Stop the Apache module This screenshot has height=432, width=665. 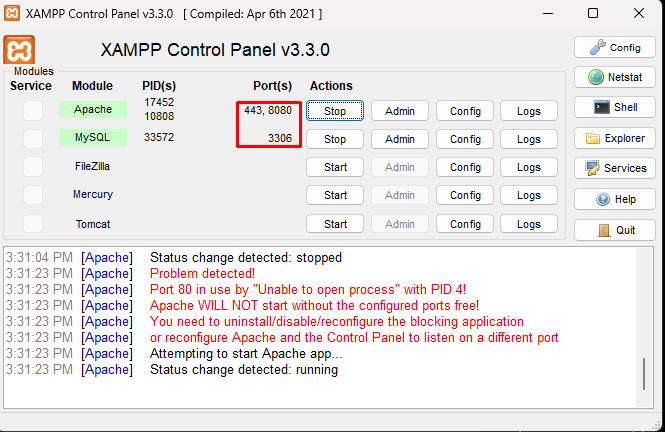point(335,111)
